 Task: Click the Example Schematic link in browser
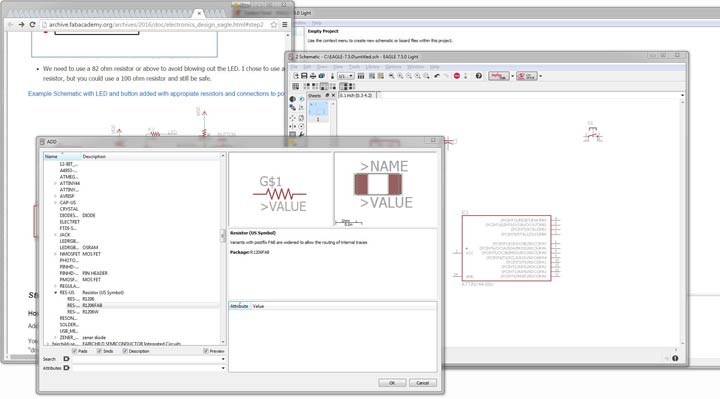[x=156, y=94]
